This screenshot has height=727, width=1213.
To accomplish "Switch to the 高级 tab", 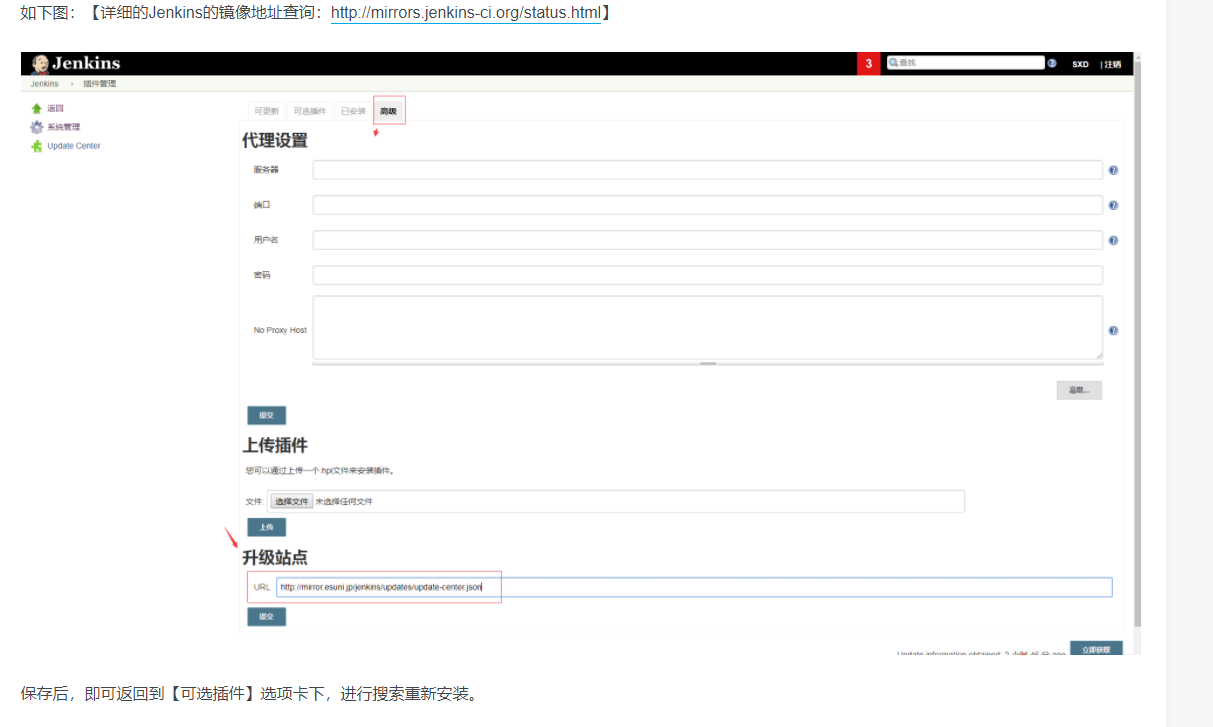I will [388, 110].
